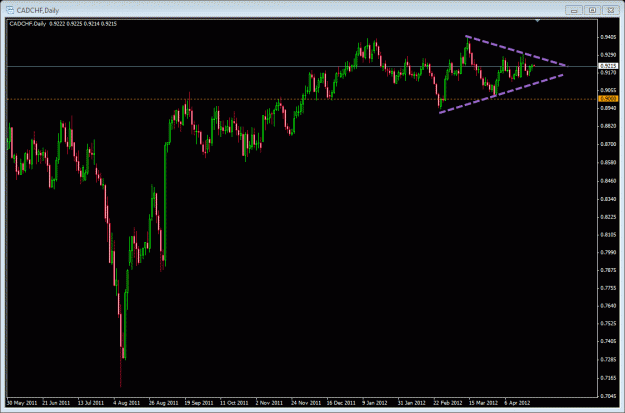Click the 0.7165 price scale label
Screen dimensions: 625x413
(x=608, y=378)
